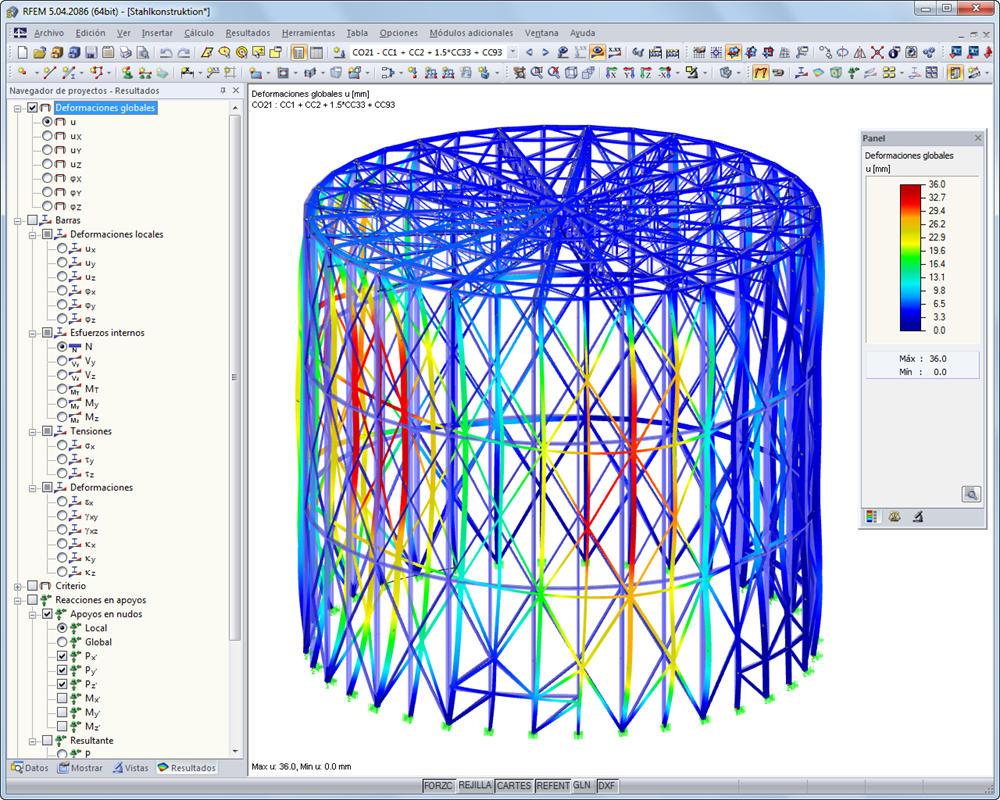The image size is (1000, 800).
Task: Collapse the Deformaciones locales tree branch
Action: pyautogui.click(x=33, y=234)
